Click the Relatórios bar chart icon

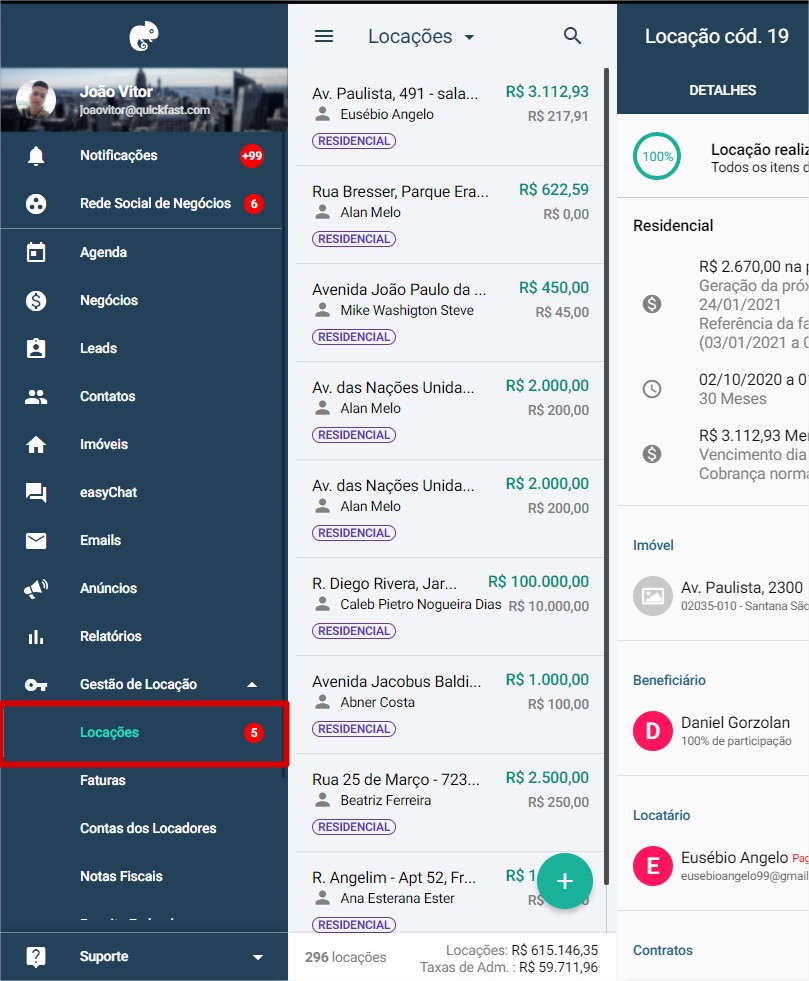tap(36, 636)
